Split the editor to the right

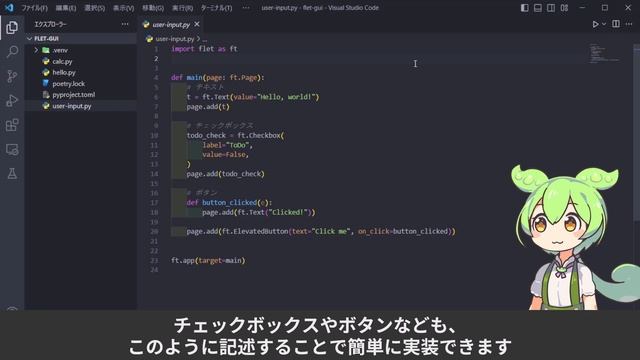pos(616,24)
